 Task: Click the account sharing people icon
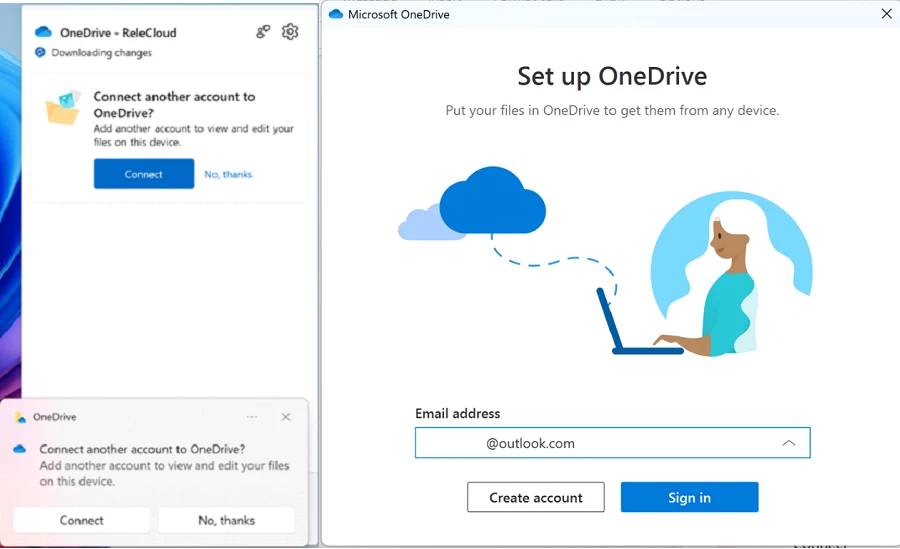click(x=263, y=32)
